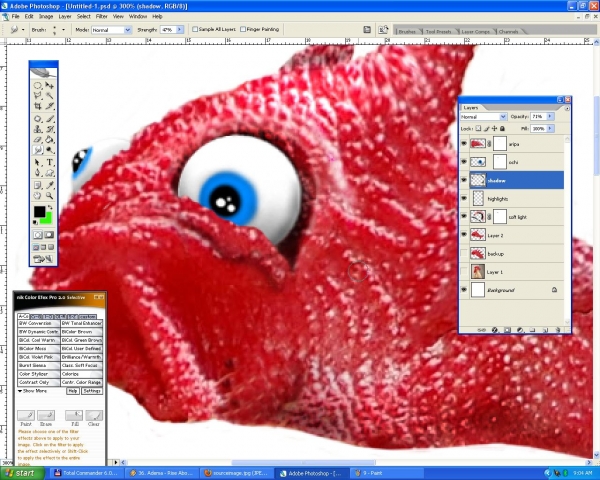The height and width of the screenshot is (480, 600).
Task: Show the backup layer
Action: [464, 253]
